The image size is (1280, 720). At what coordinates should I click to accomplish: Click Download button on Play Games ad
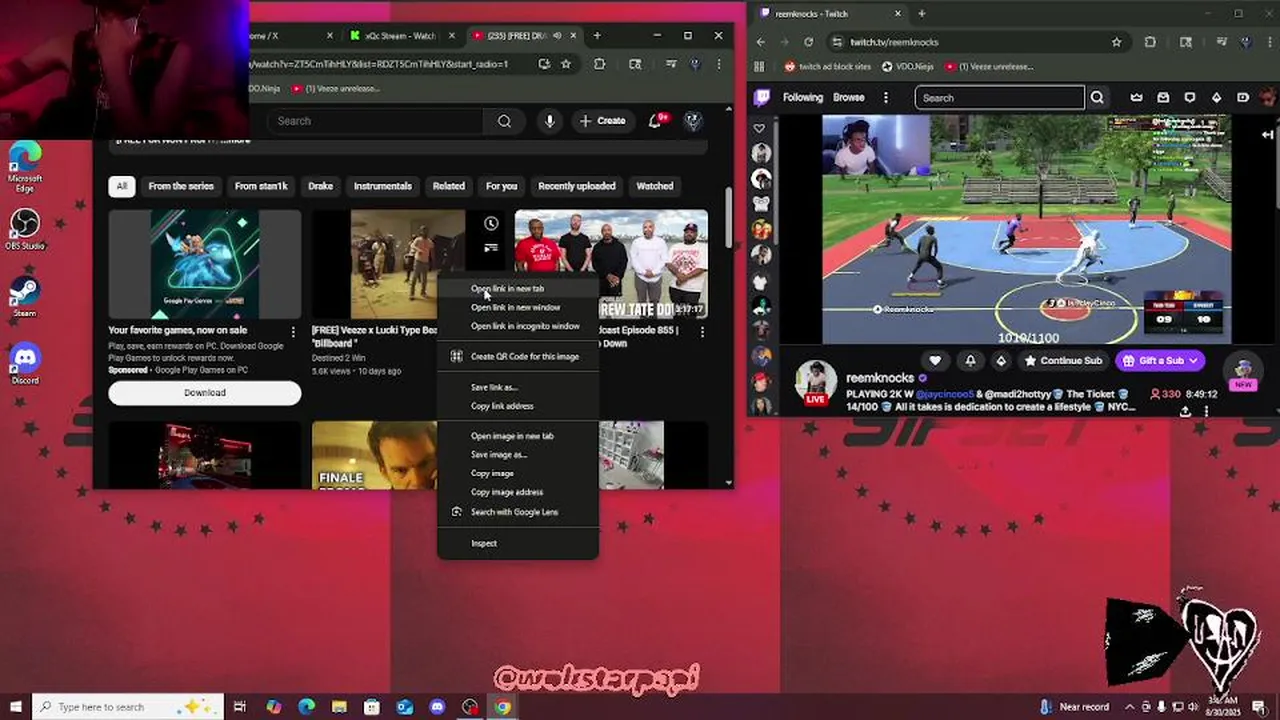(x=205, y=393)
